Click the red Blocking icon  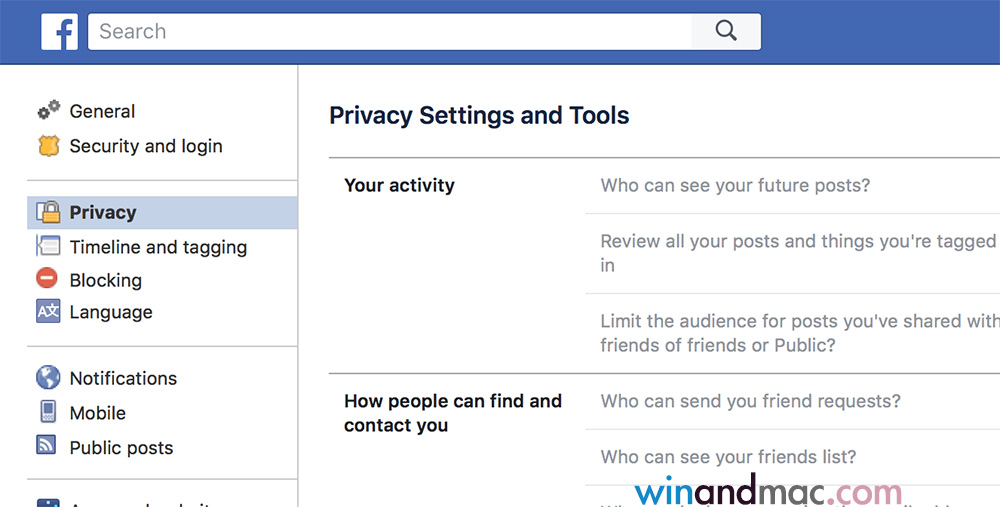pyautogui.click(x=48, y=280)
